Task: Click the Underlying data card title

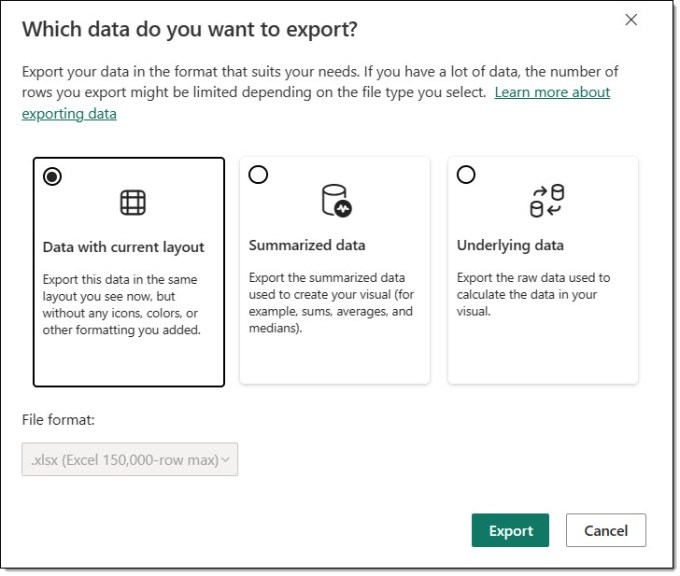Action: pyautogui.click(x=510, y=245)
